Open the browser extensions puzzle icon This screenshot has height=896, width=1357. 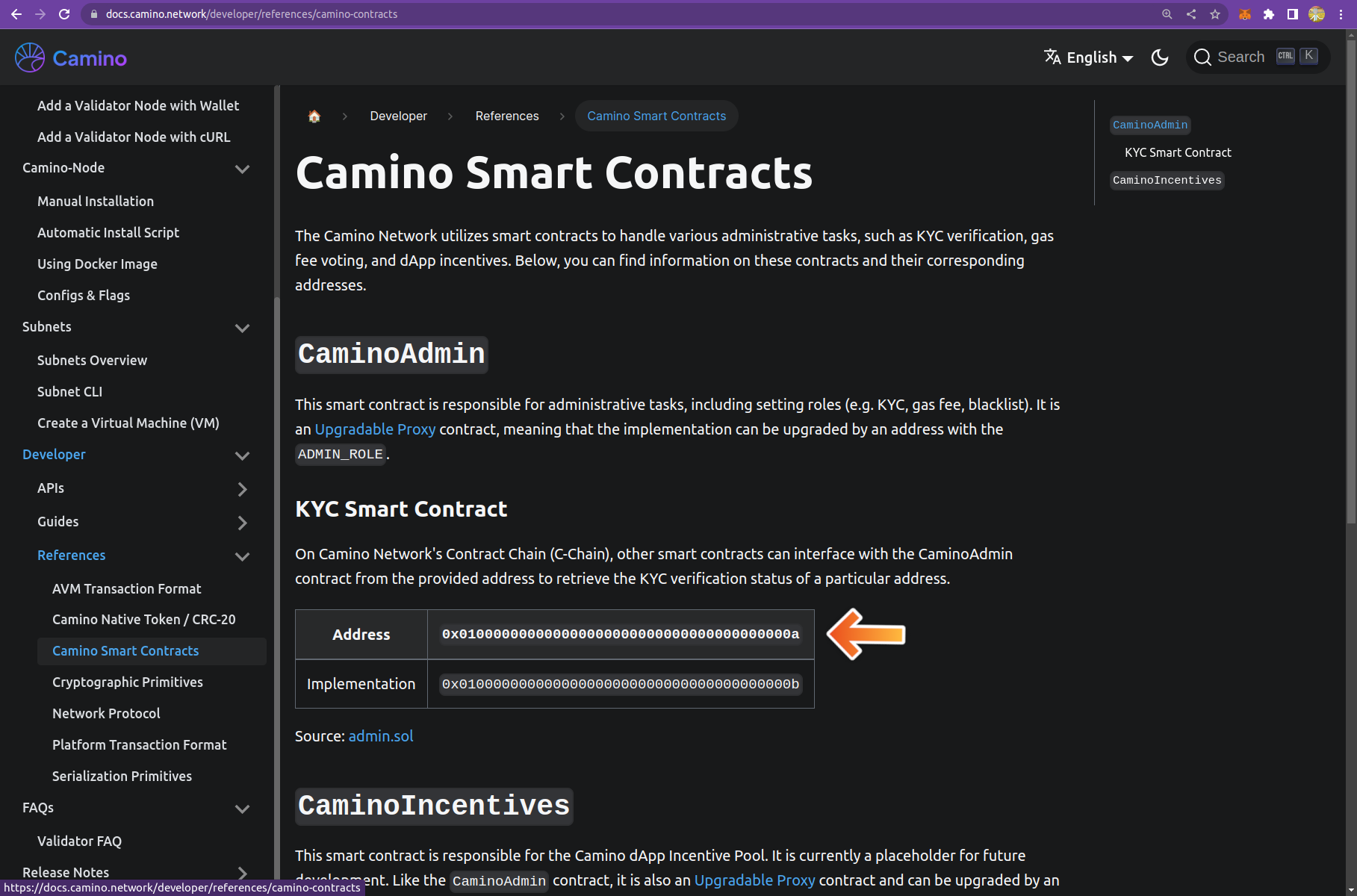tap(1269, 14)
